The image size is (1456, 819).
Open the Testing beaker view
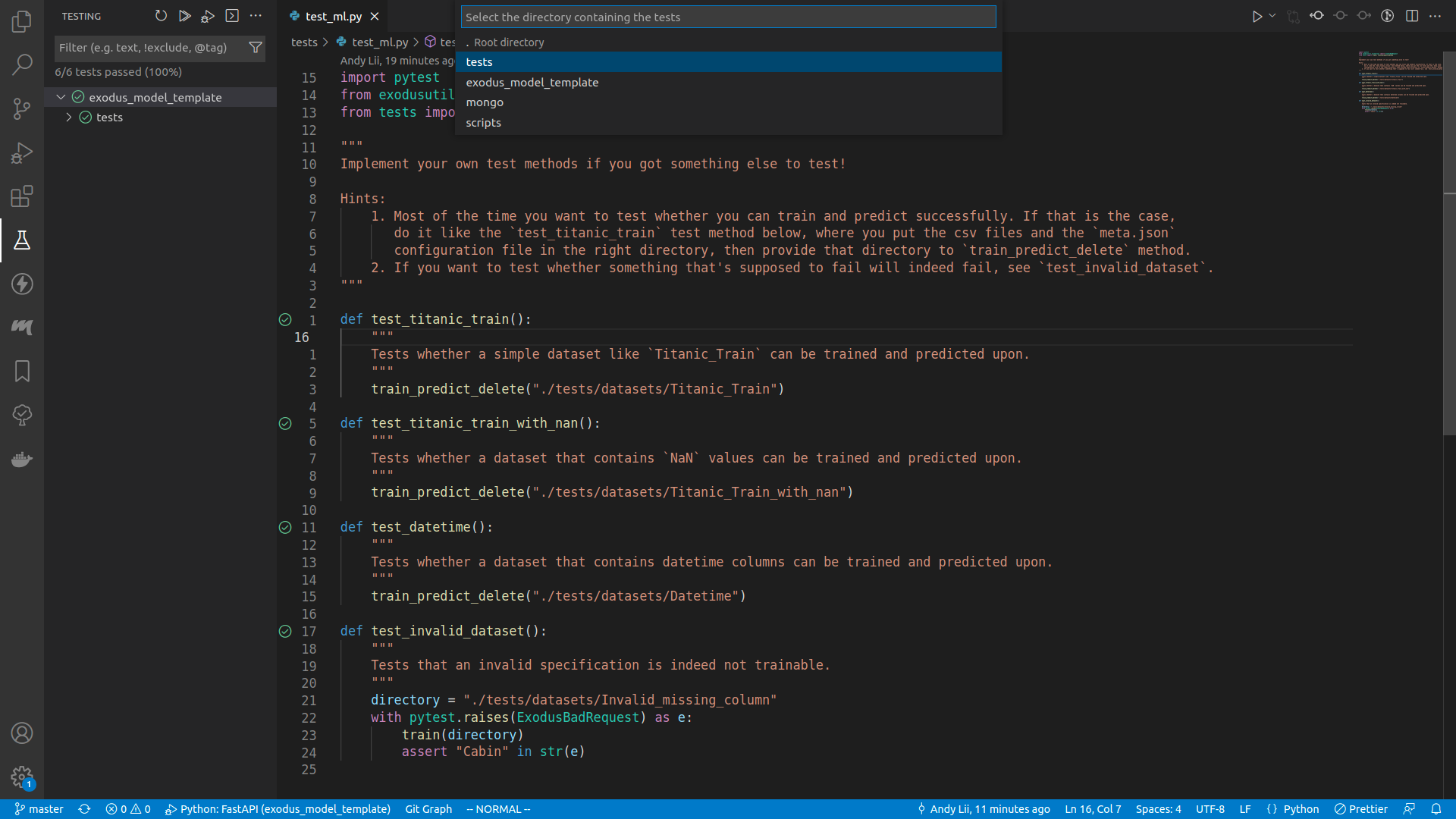click(x=22, y=240)
